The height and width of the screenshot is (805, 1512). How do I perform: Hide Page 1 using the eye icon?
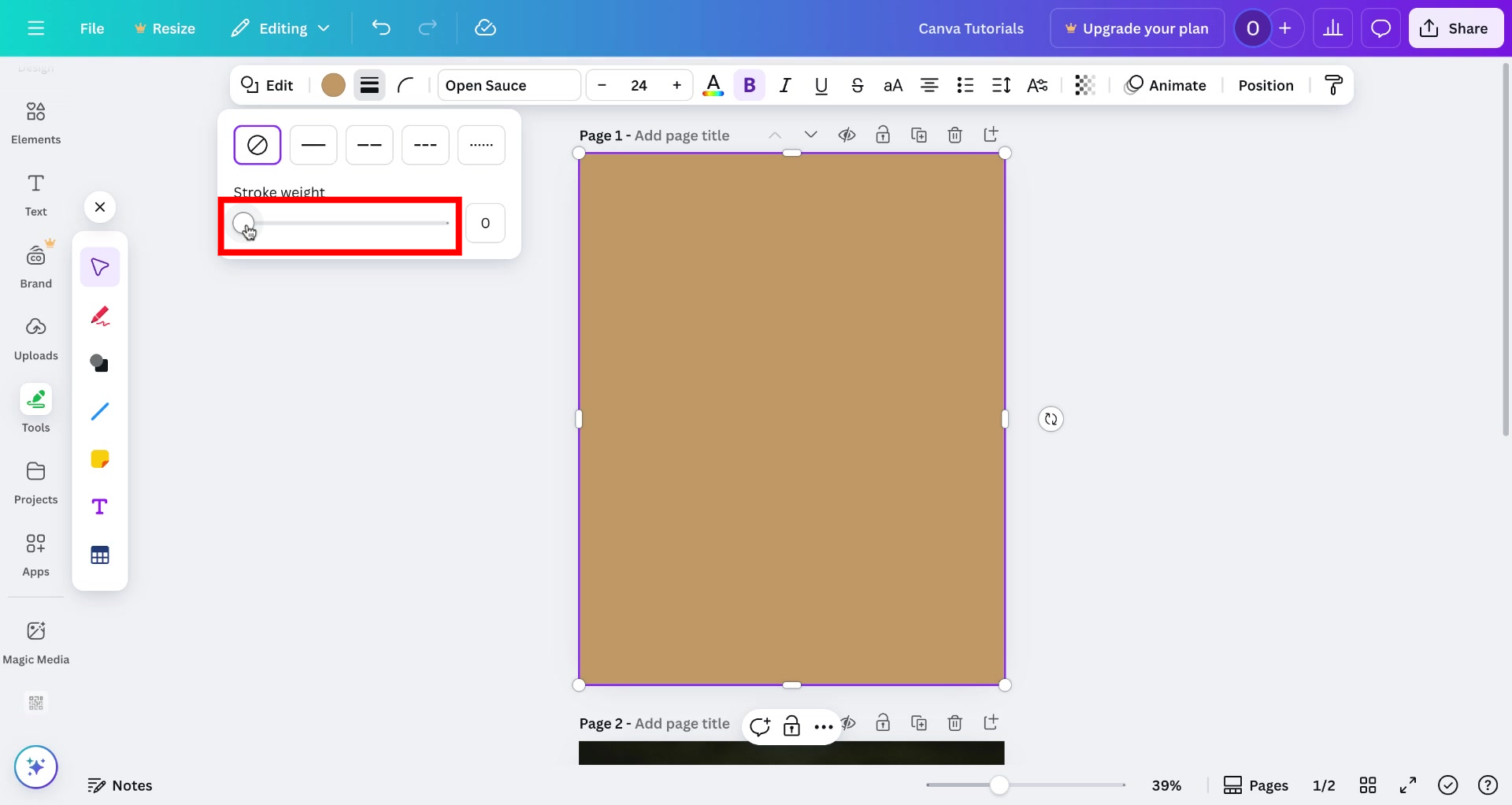[x=847, y=135]
